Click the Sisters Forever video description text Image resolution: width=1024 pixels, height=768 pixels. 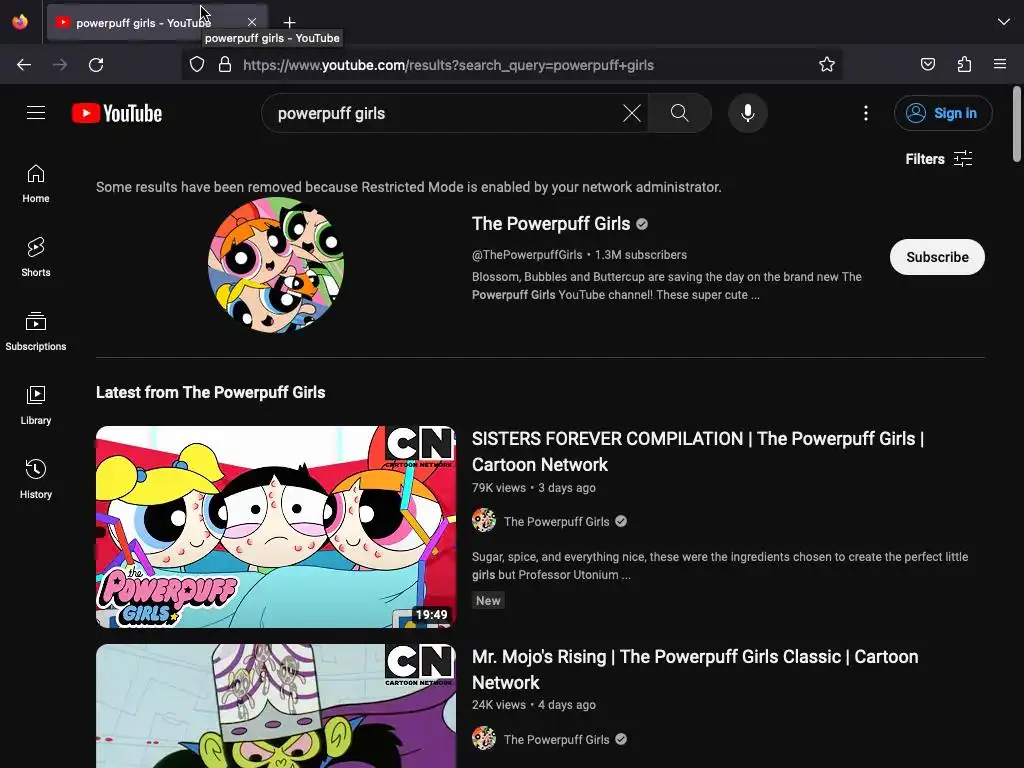720,566
